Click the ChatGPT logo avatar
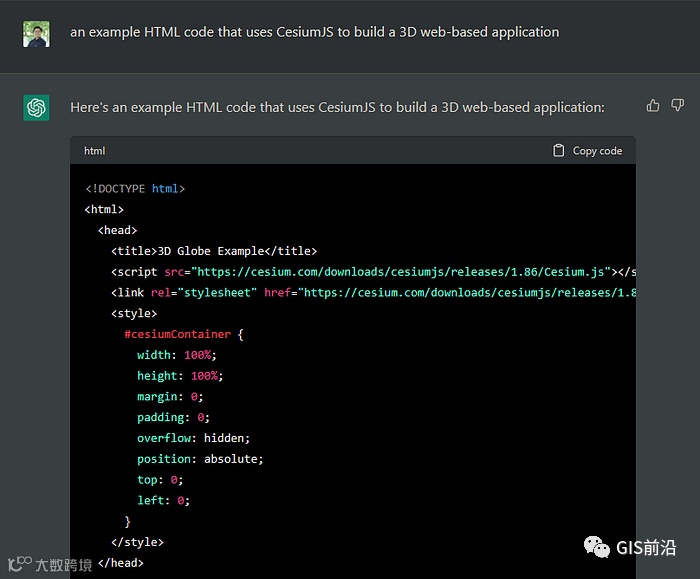The image size is (700, 579). tap(37, 108)
